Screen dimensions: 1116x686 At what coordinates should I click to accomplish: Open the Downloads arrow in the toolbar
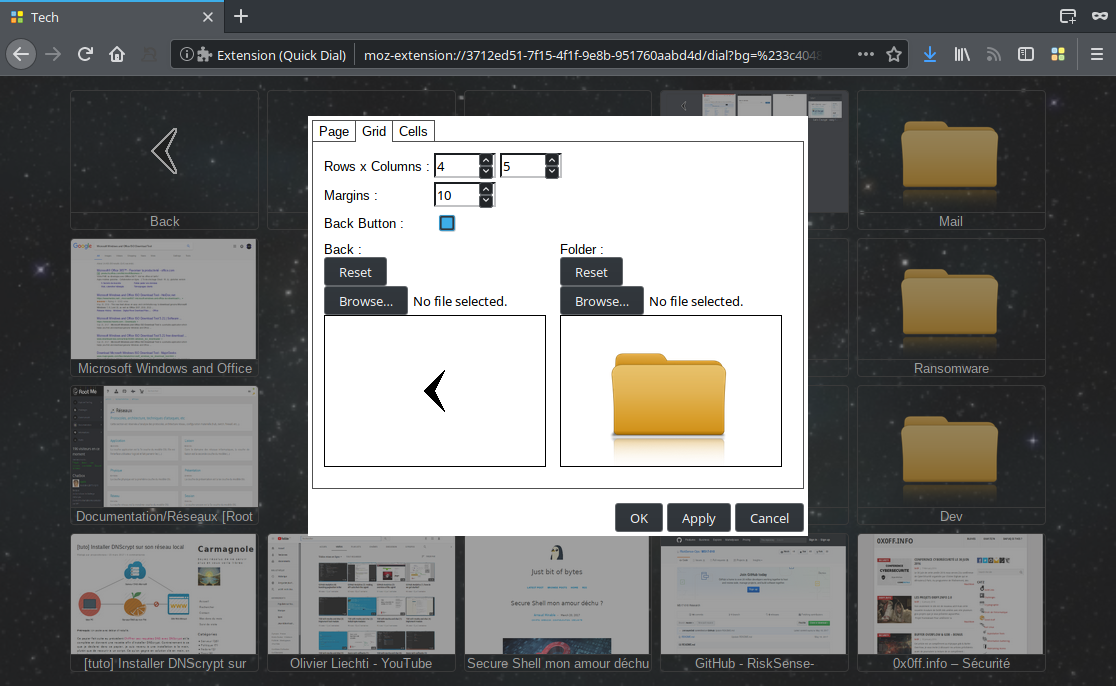point(930,54)
